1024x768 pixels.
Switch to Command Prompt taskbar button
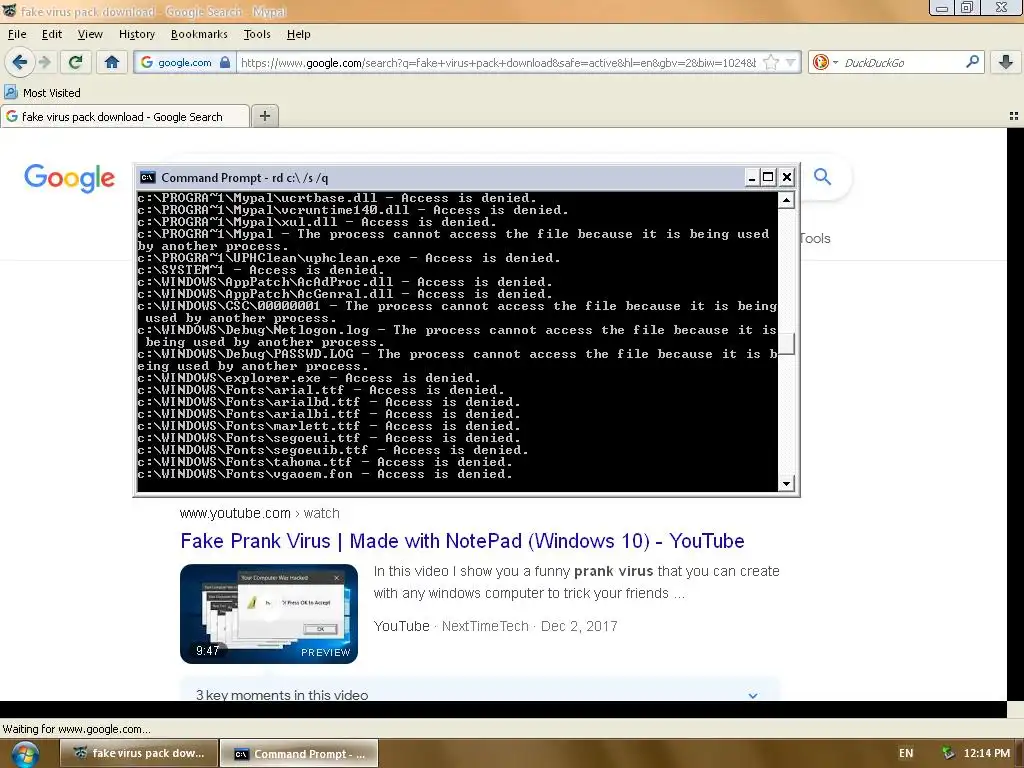point(299,754)
